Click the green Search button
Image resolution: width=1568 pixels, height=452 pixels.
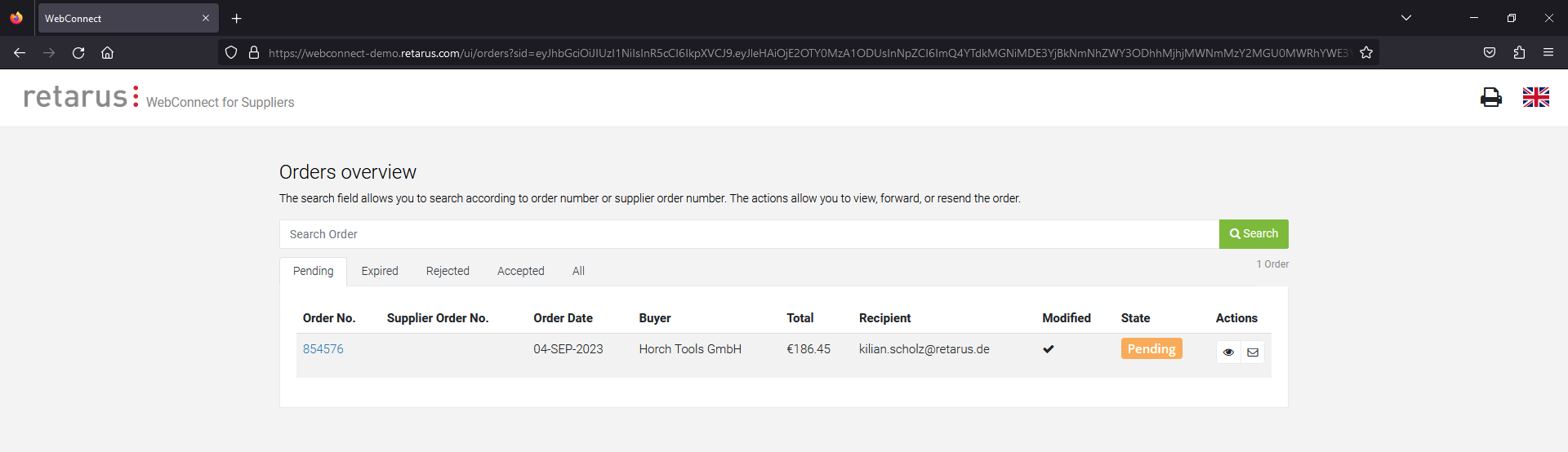click(x=1254, y=234)
